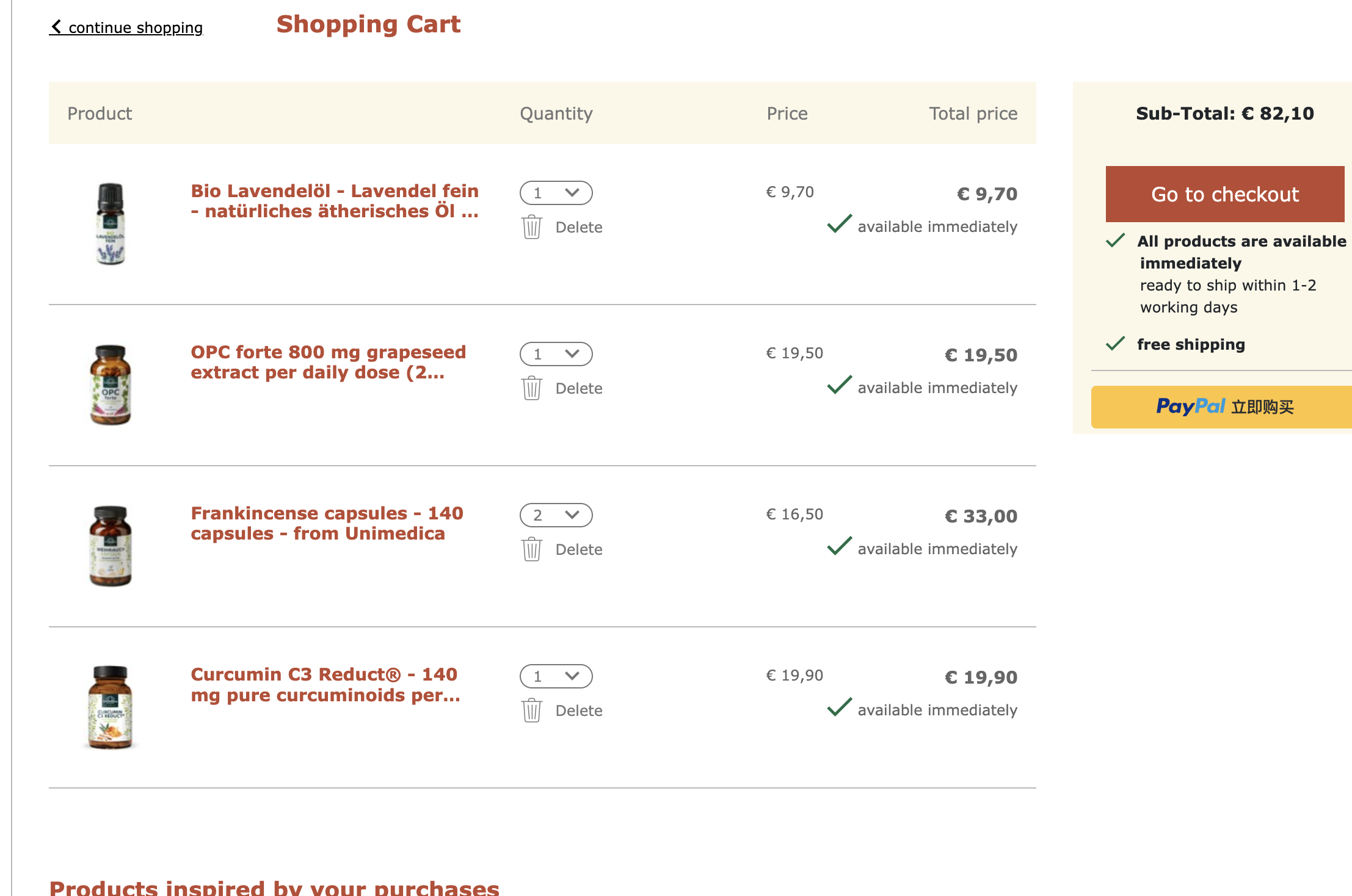Open OPC forte quantity dropdown

coord(556,354)
